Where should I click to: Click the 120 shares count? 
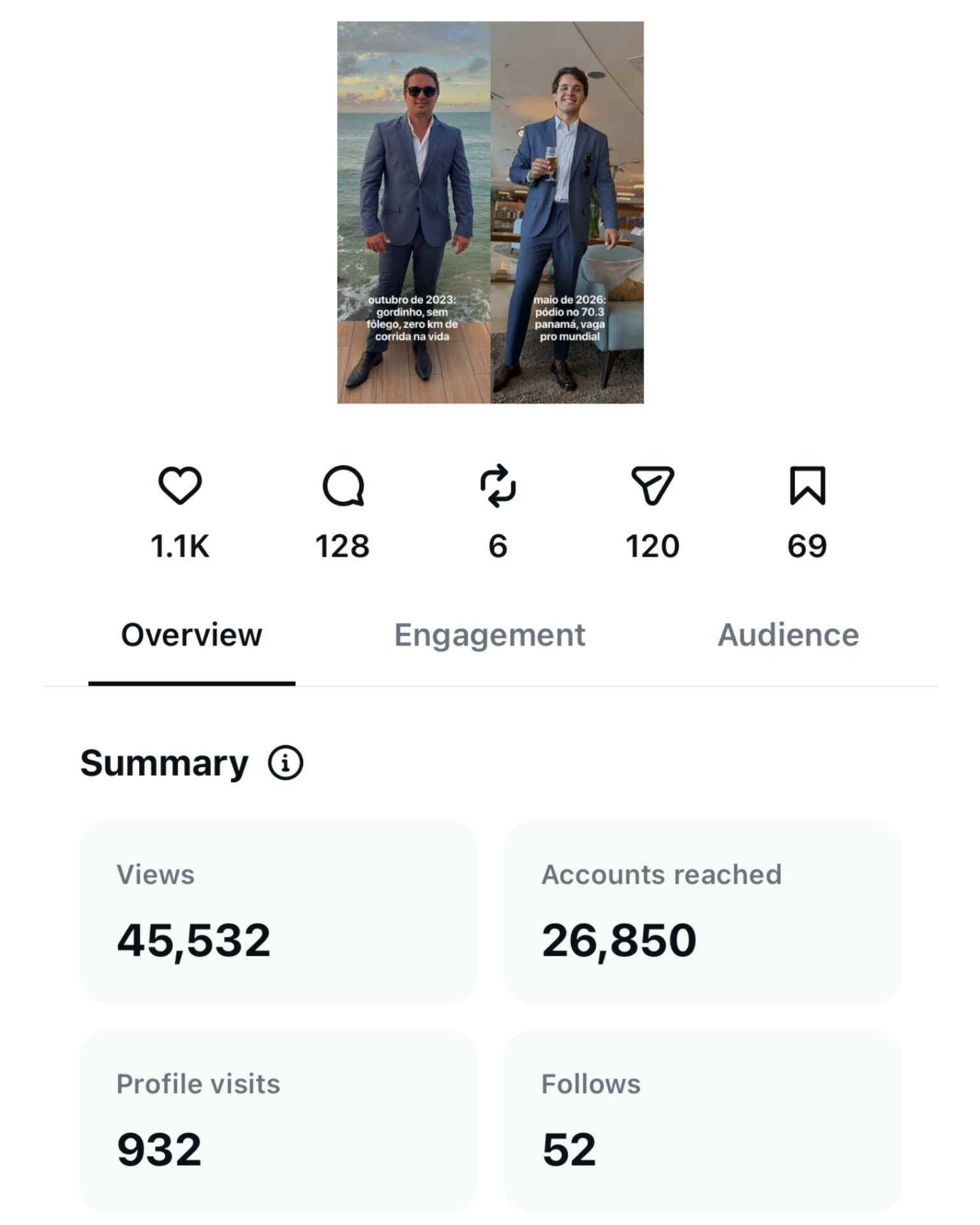click(653, 547)
